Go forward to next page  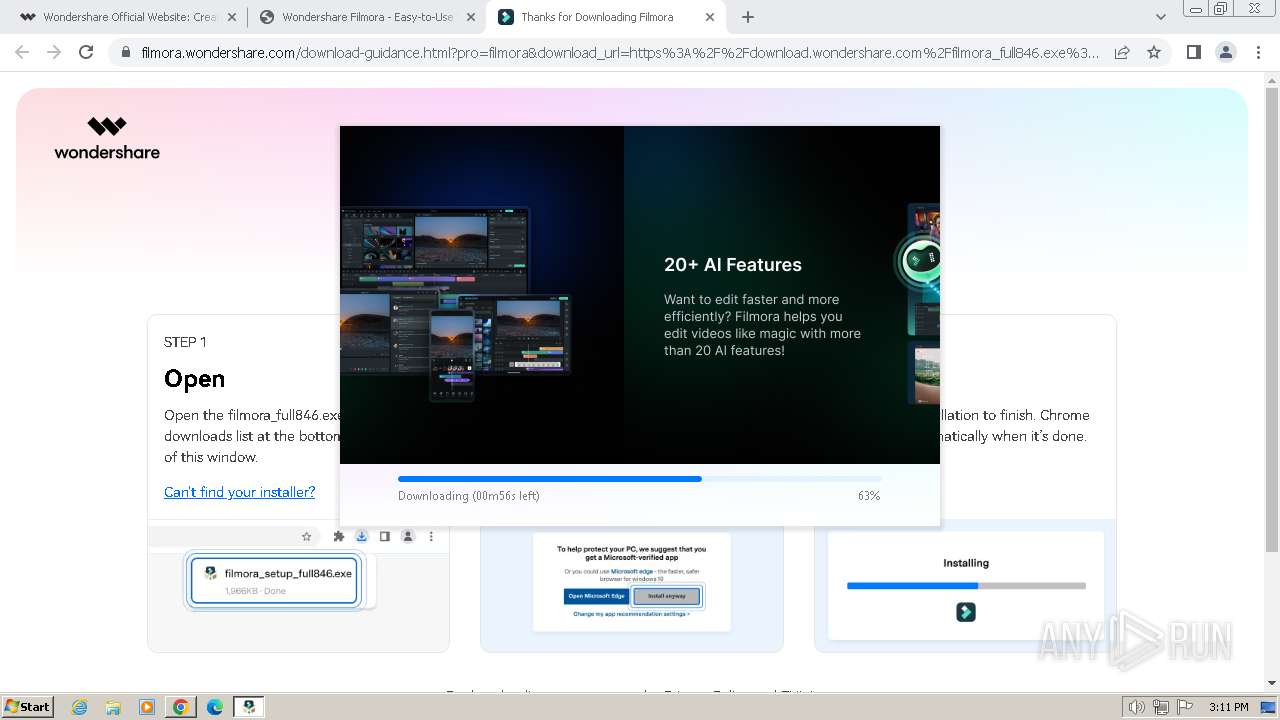coord(54,52)
